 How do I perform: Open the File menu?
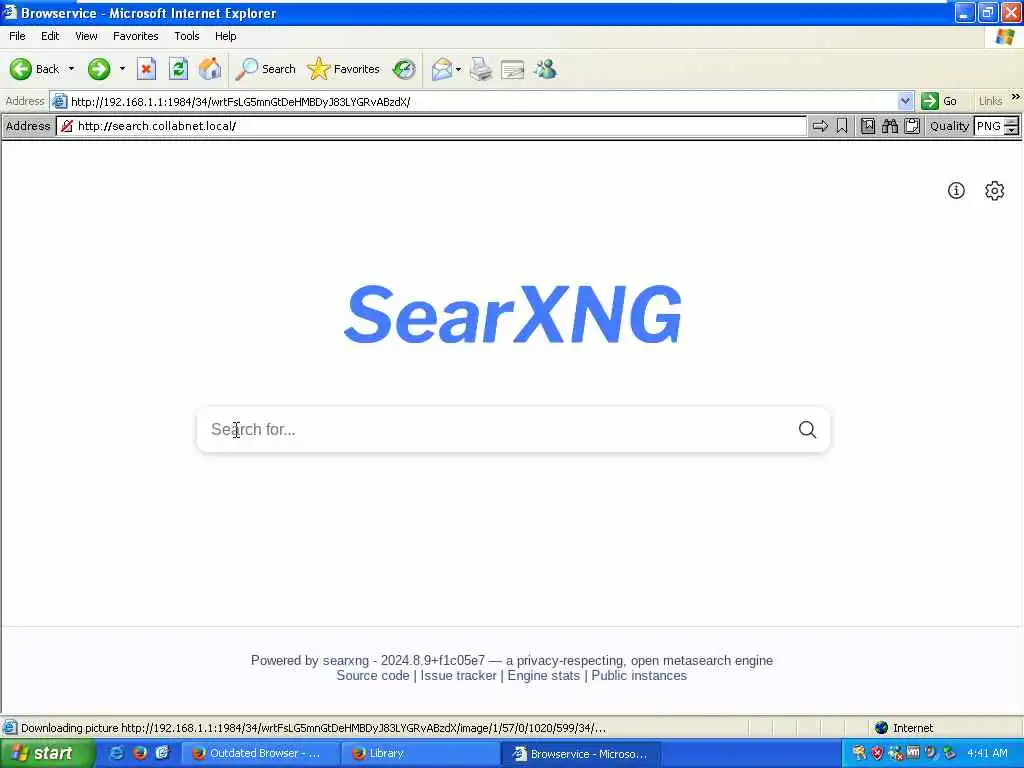point(17,36)
